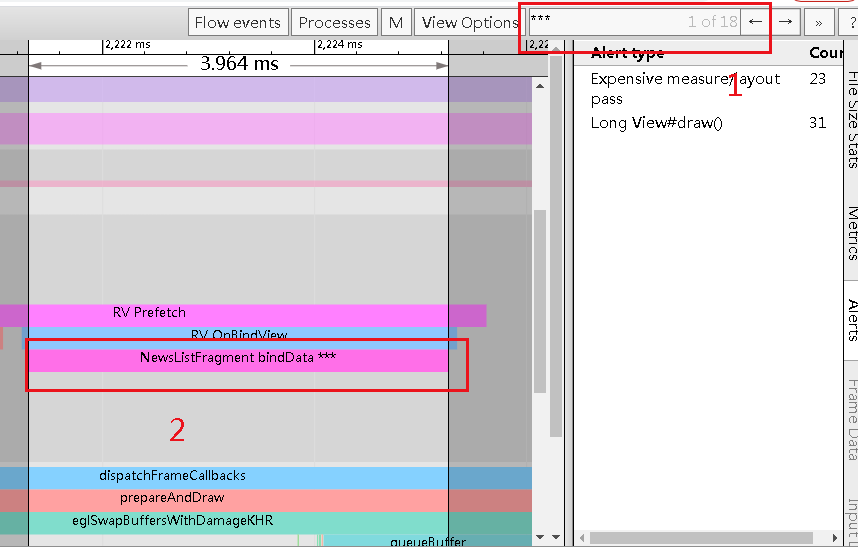Click the 2,224 ms ruler mark

pyautogui.click(x=339, y=45)
